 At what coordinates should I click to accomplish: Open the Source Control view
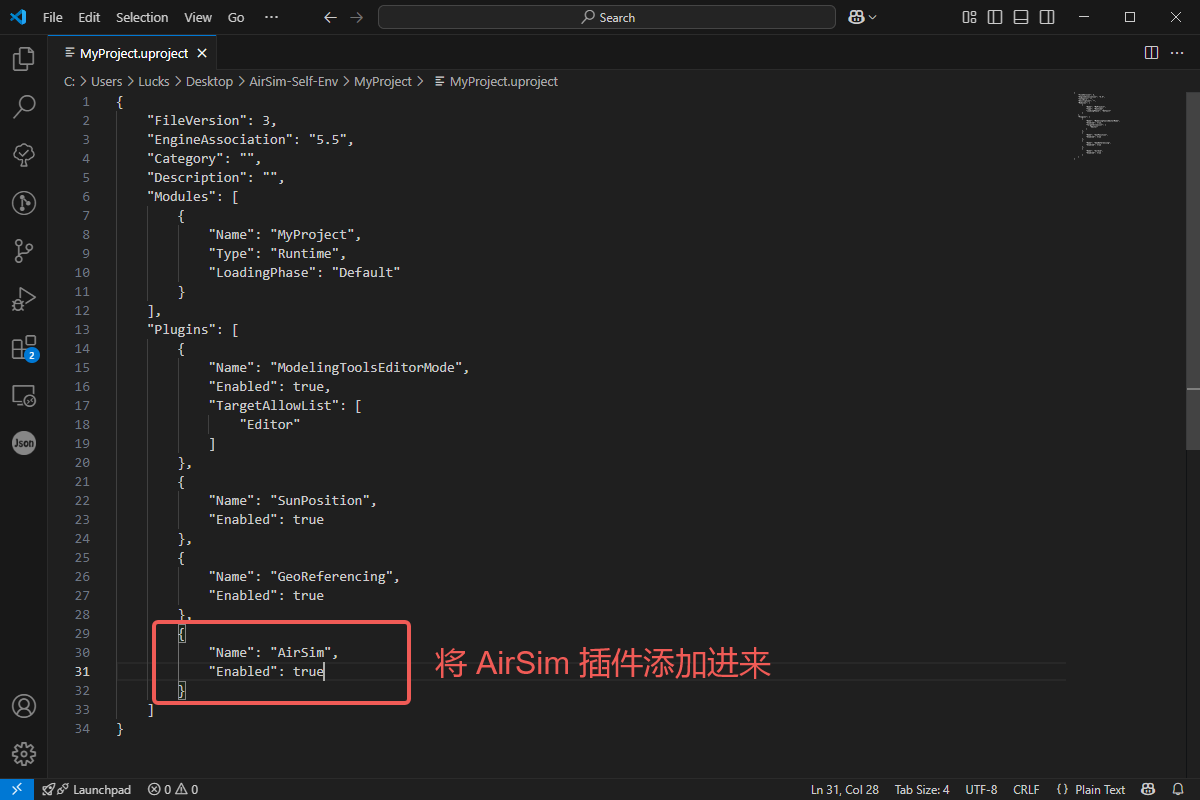[x=24, y=251]
